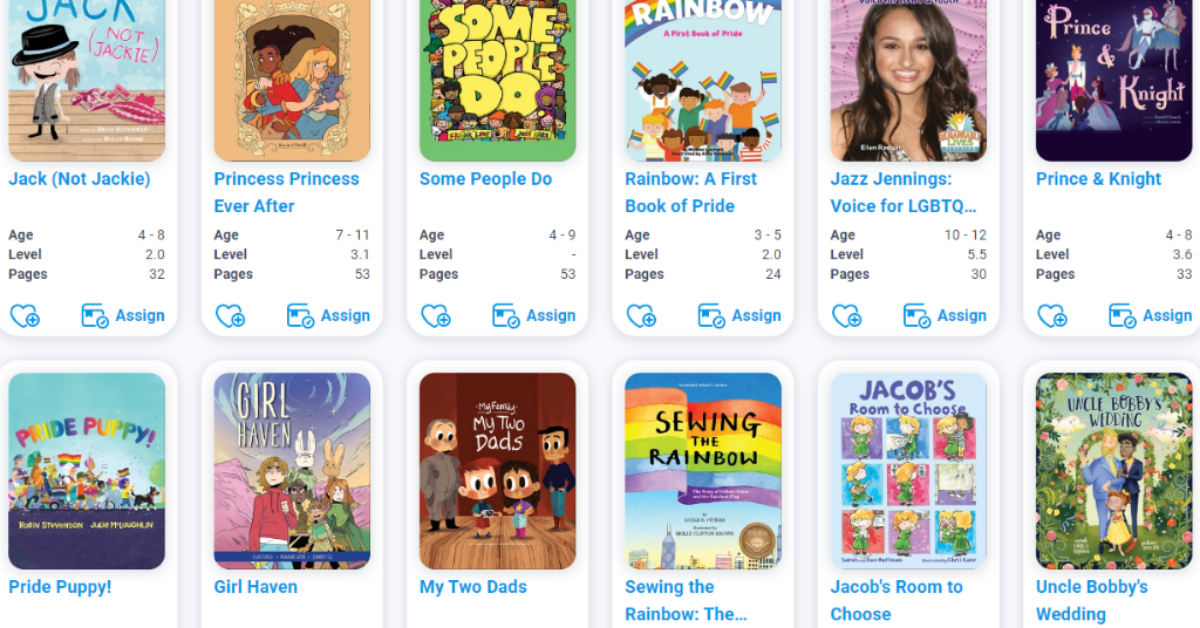Click assign icon for Some People Do
The image size is (1200, 628).
(x=506, y=316)
